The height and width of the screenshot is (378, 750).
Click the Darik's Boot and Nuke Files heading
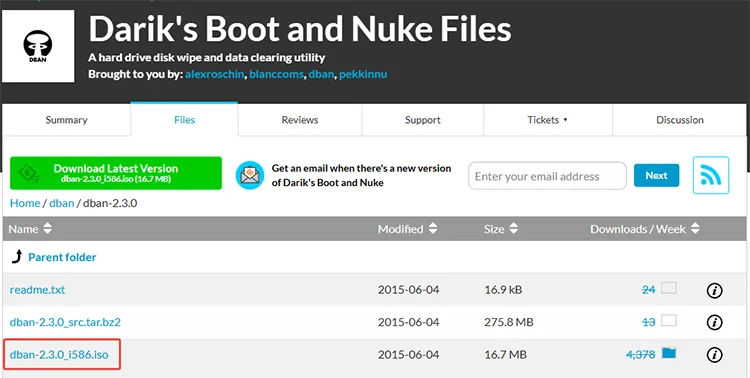click(x=300, y=29)
